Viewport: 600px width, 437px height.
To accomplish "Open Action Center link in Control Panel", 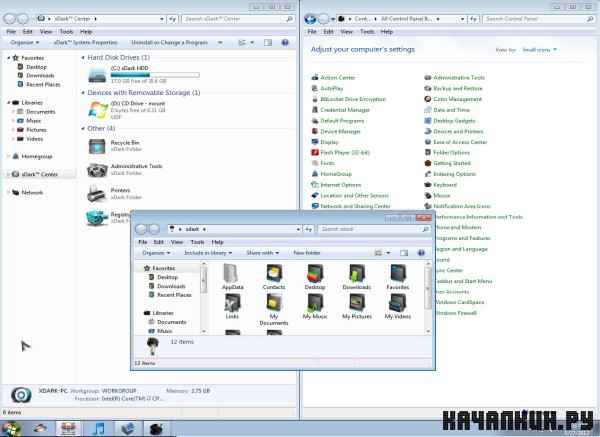I will pyautogui.click(x=338, y=78).
